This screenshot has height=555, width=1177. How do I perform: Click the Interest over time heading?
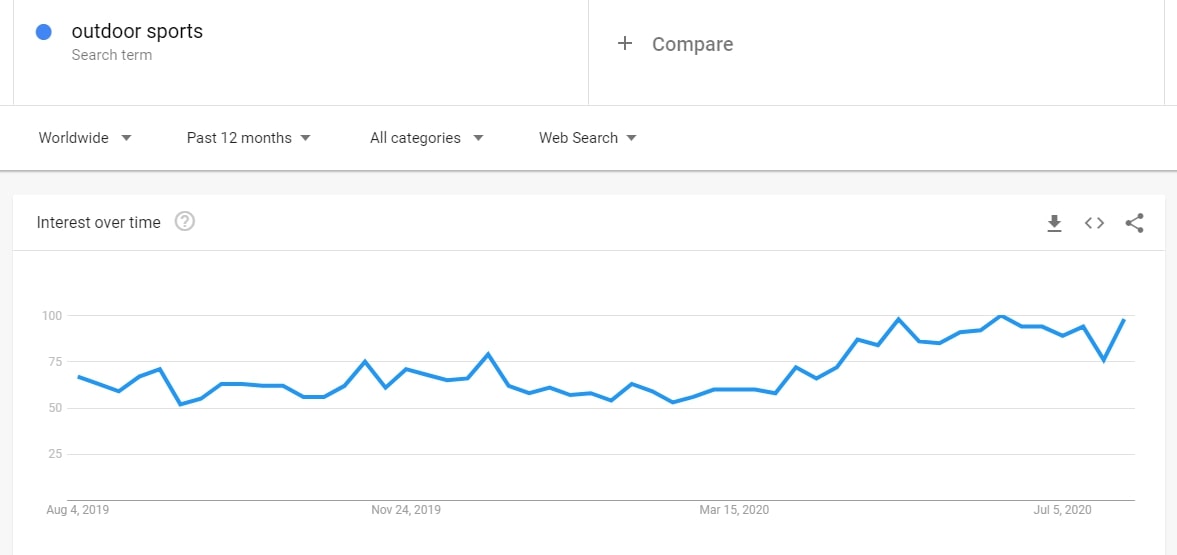[x=98, y=223]
